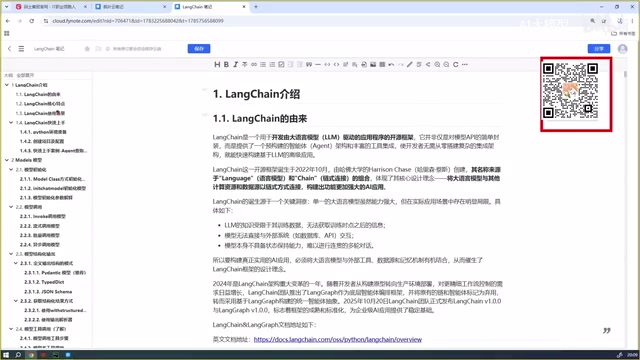Screen dimensions: 640x360
Task: Click 全部展开 to expand the outline
Action: click(25, 76)
